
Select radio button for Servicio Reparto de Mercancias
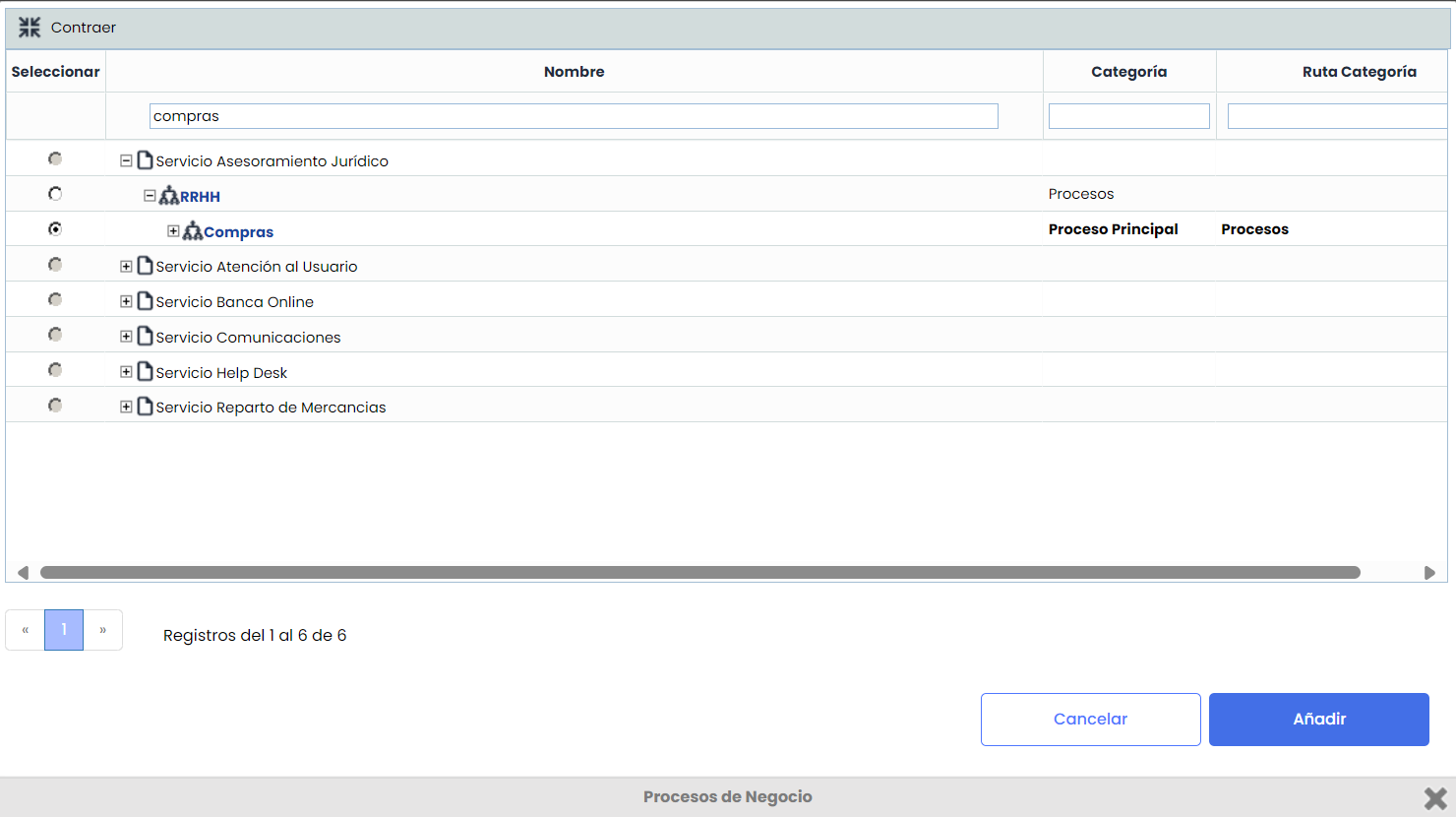tap(55, 406)
